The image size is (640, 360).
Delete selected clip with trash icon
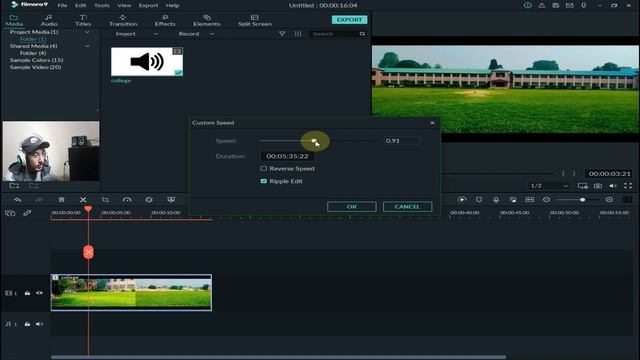61,200
